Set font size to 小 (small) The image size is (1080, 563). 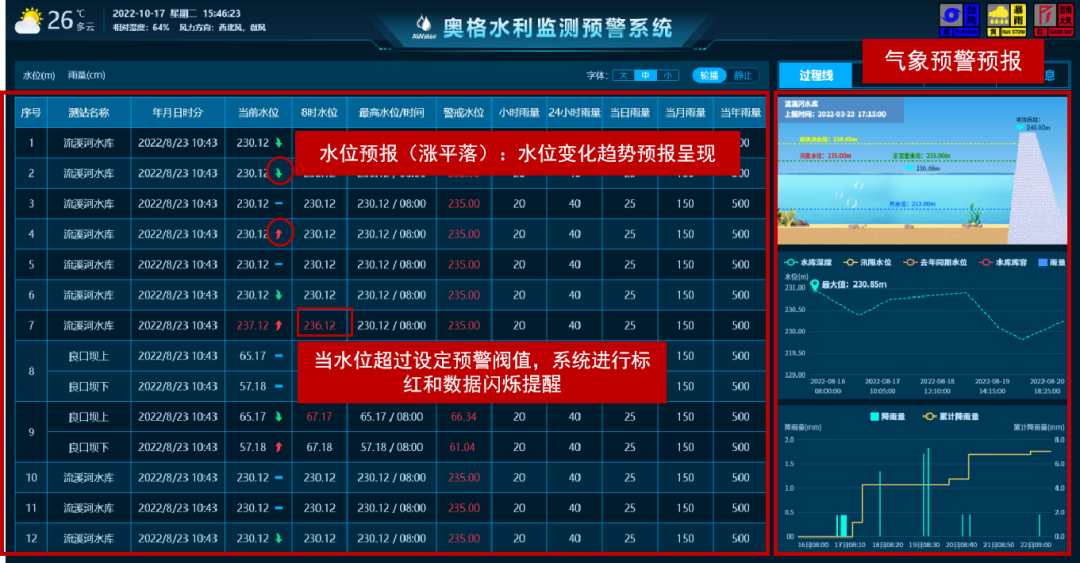pyautogui.click(x=668, y=75)
